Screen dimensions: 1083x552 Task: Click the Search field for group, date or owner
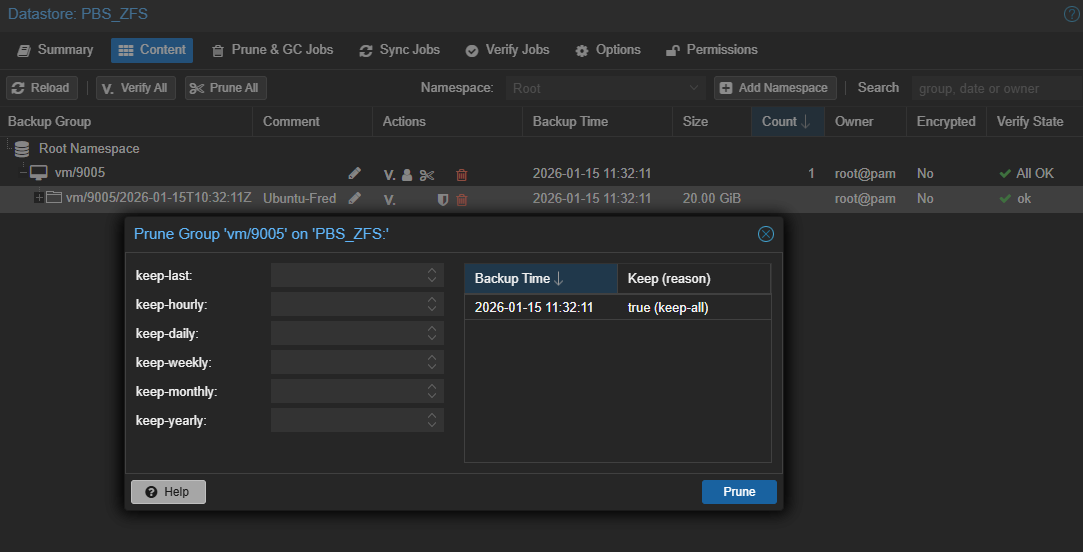point(993,88)
